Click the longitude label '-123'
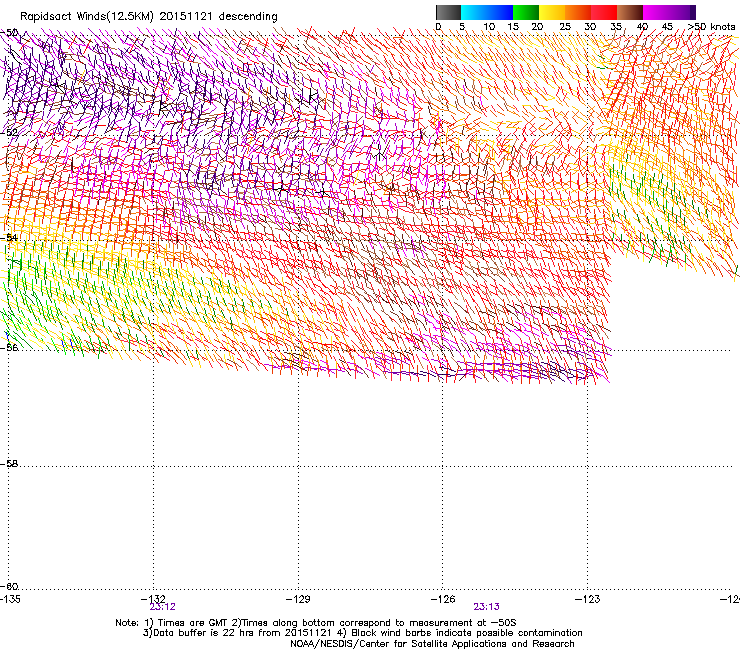The height and width of the screenshot is (650, 740). point(588,599)
